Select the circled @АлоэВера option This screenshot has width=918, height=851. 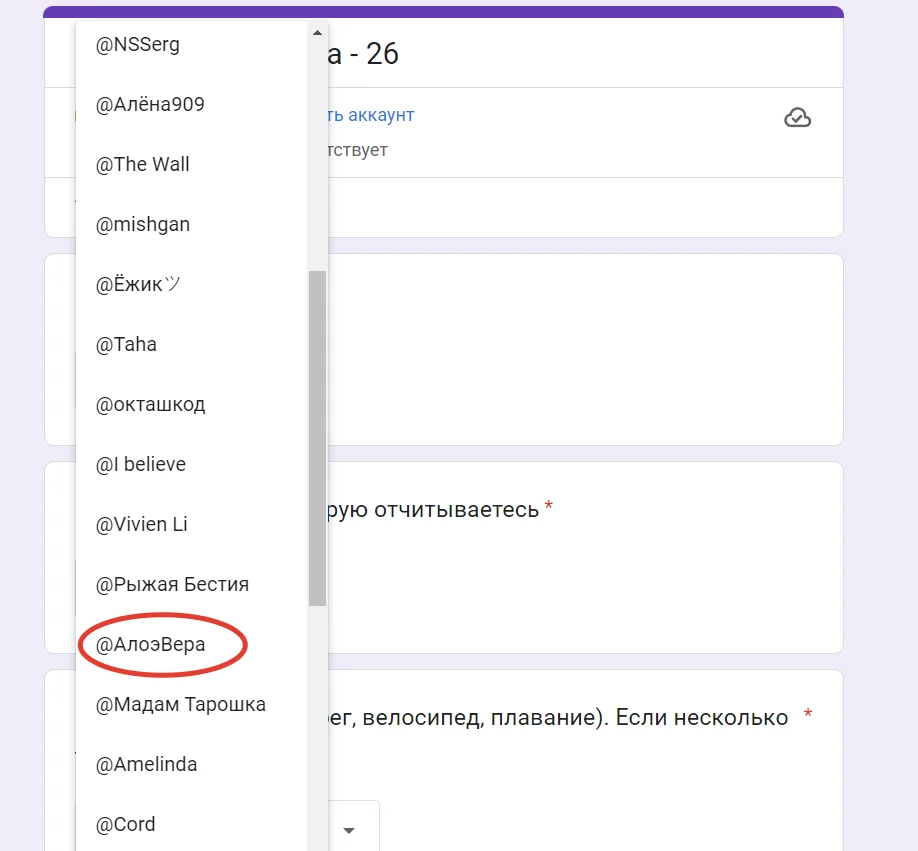[151, 645]
